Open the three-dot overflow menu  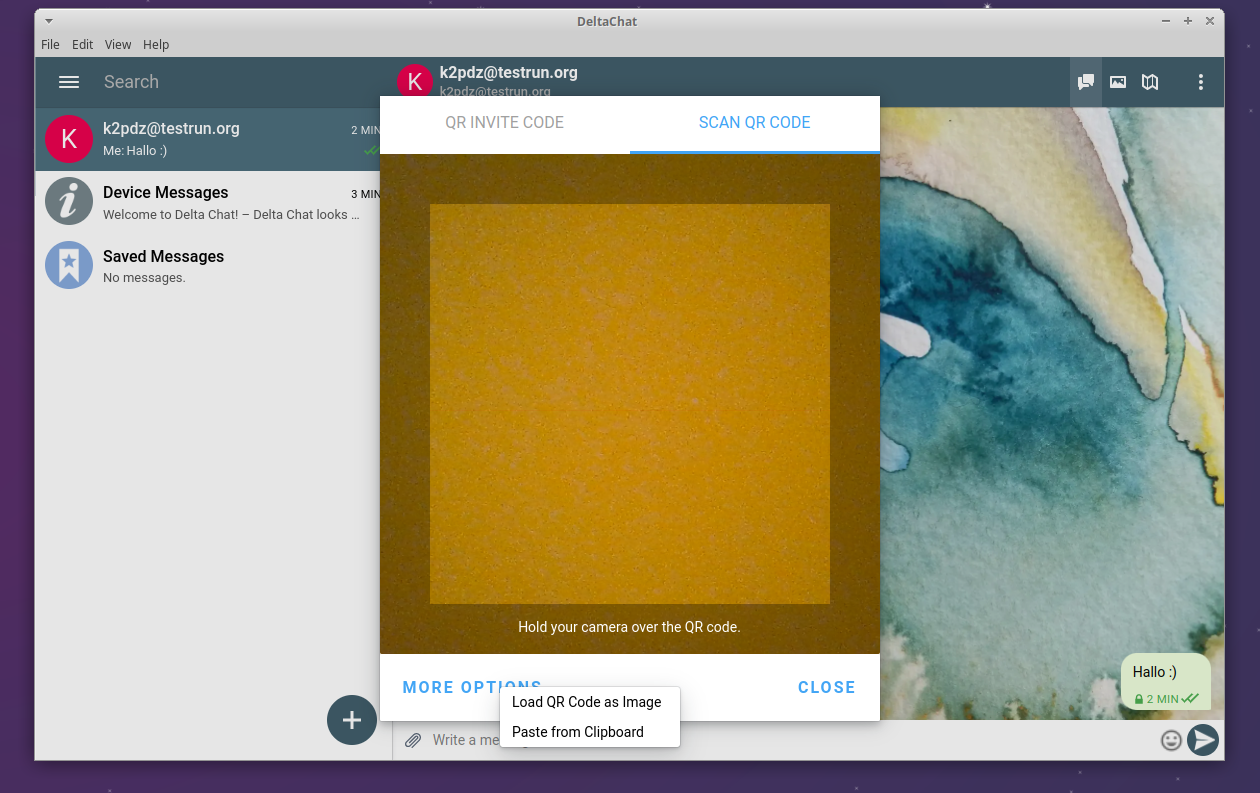(1200, 82)
